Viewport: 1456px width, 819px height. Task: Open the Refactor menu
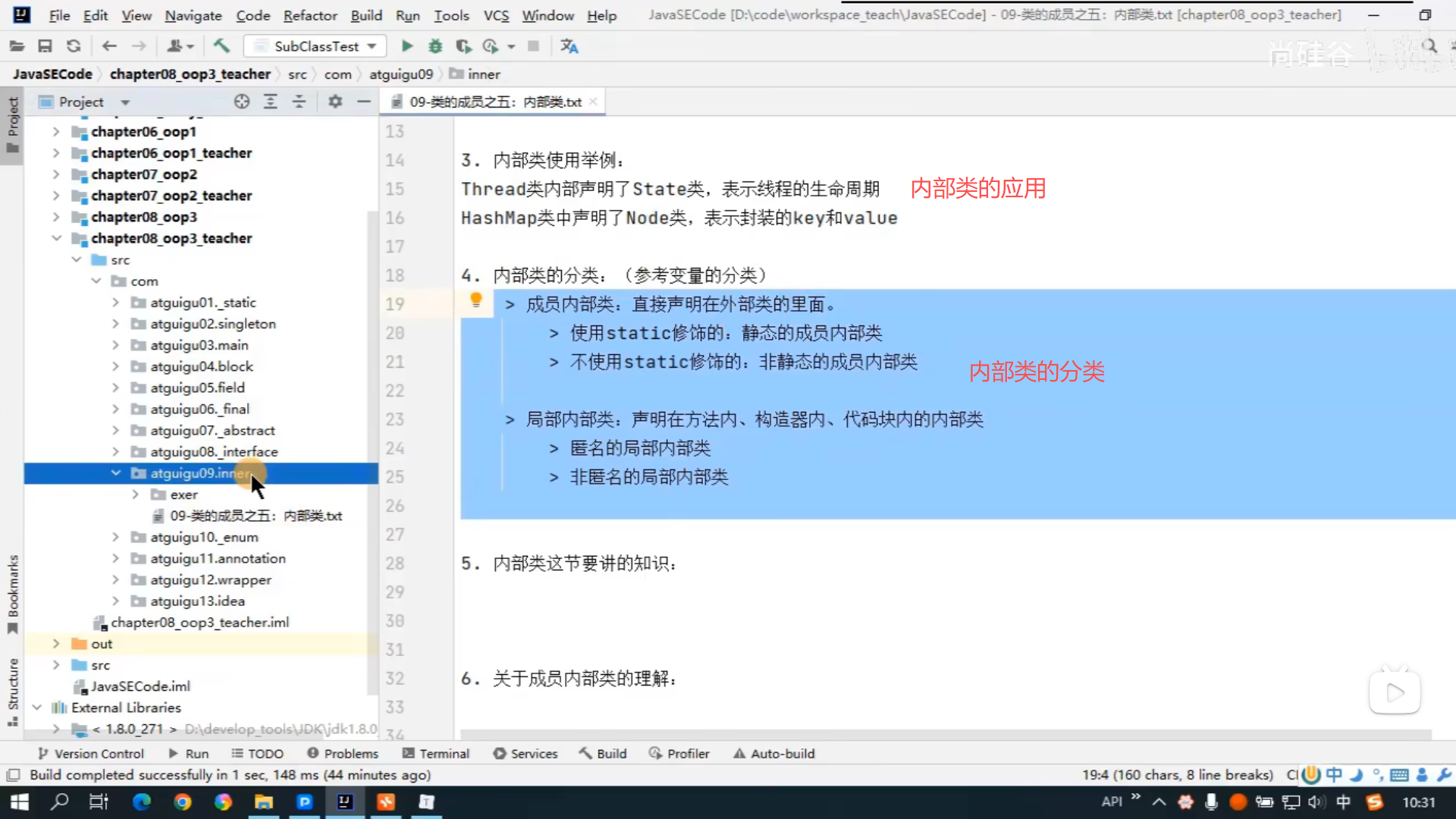pyautogui.click(x=309, y=15)
